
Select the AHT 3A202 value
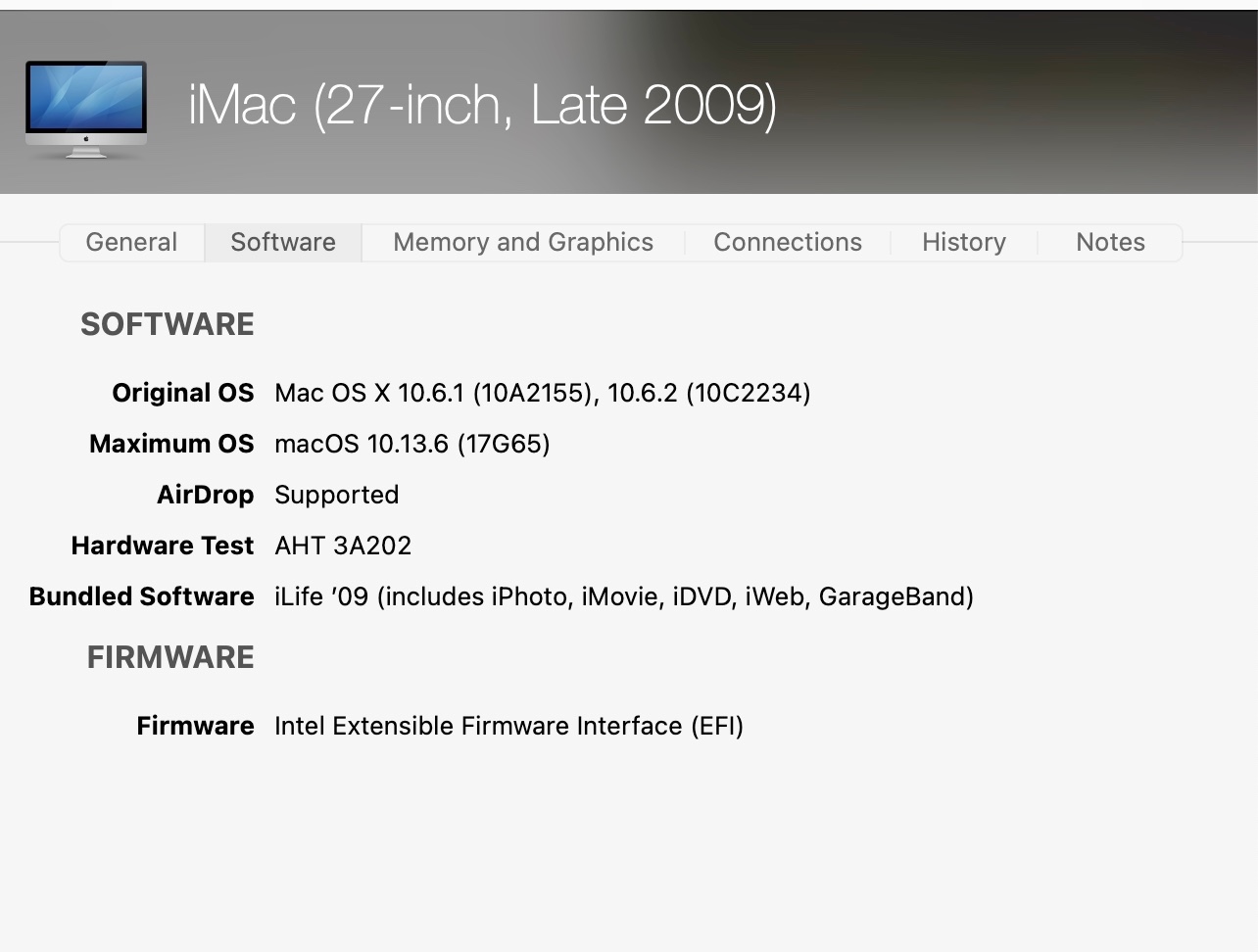pyautogui.click(x=343, y=546)
